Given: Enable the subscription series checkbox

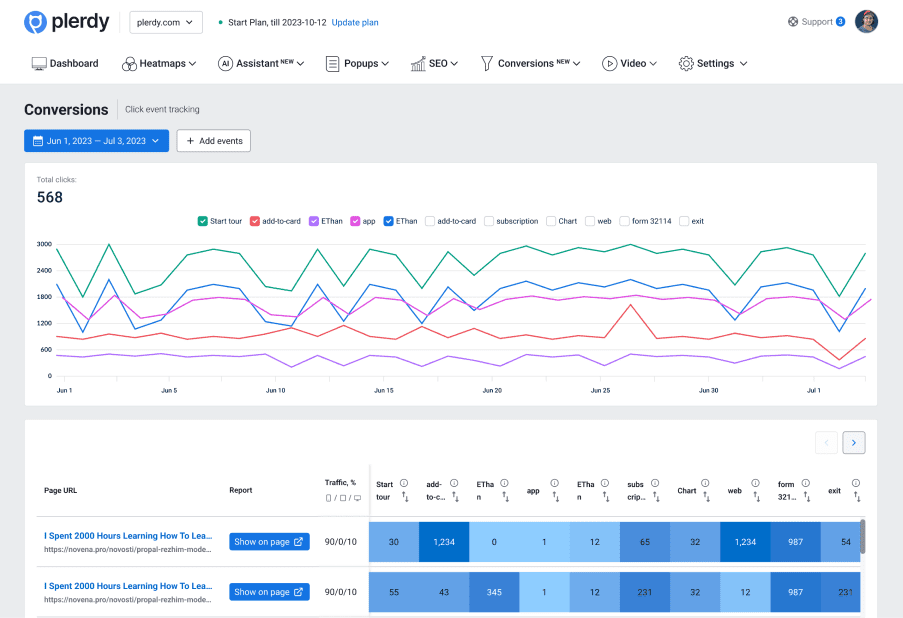Looking at the screenshot, I should 489,221.
